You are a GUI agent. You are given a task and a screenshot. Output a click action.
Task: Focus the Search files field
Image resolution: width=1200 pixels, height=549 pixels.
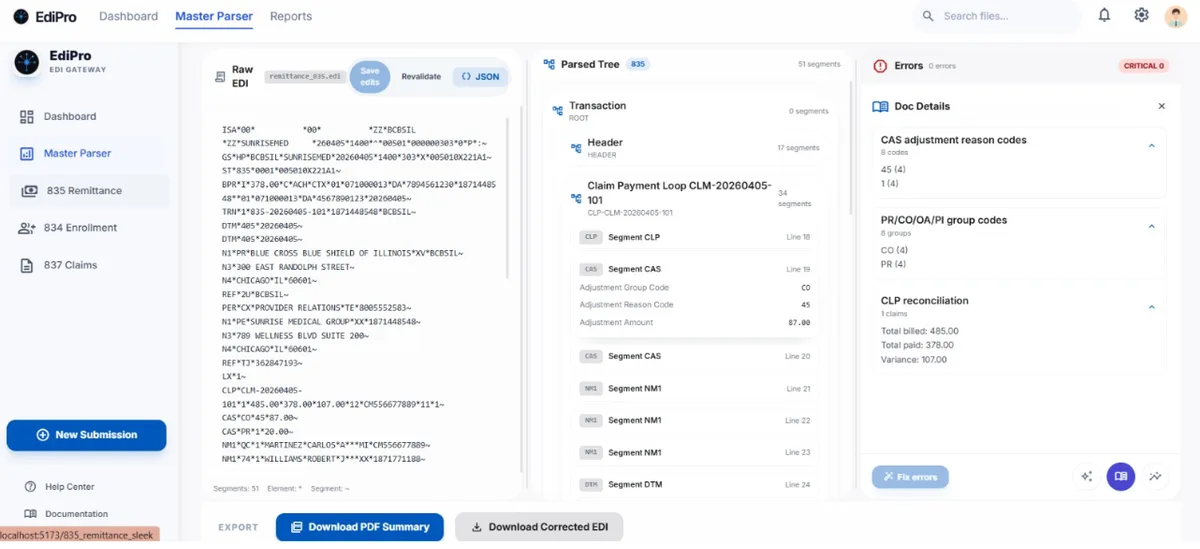pos(997,16)
